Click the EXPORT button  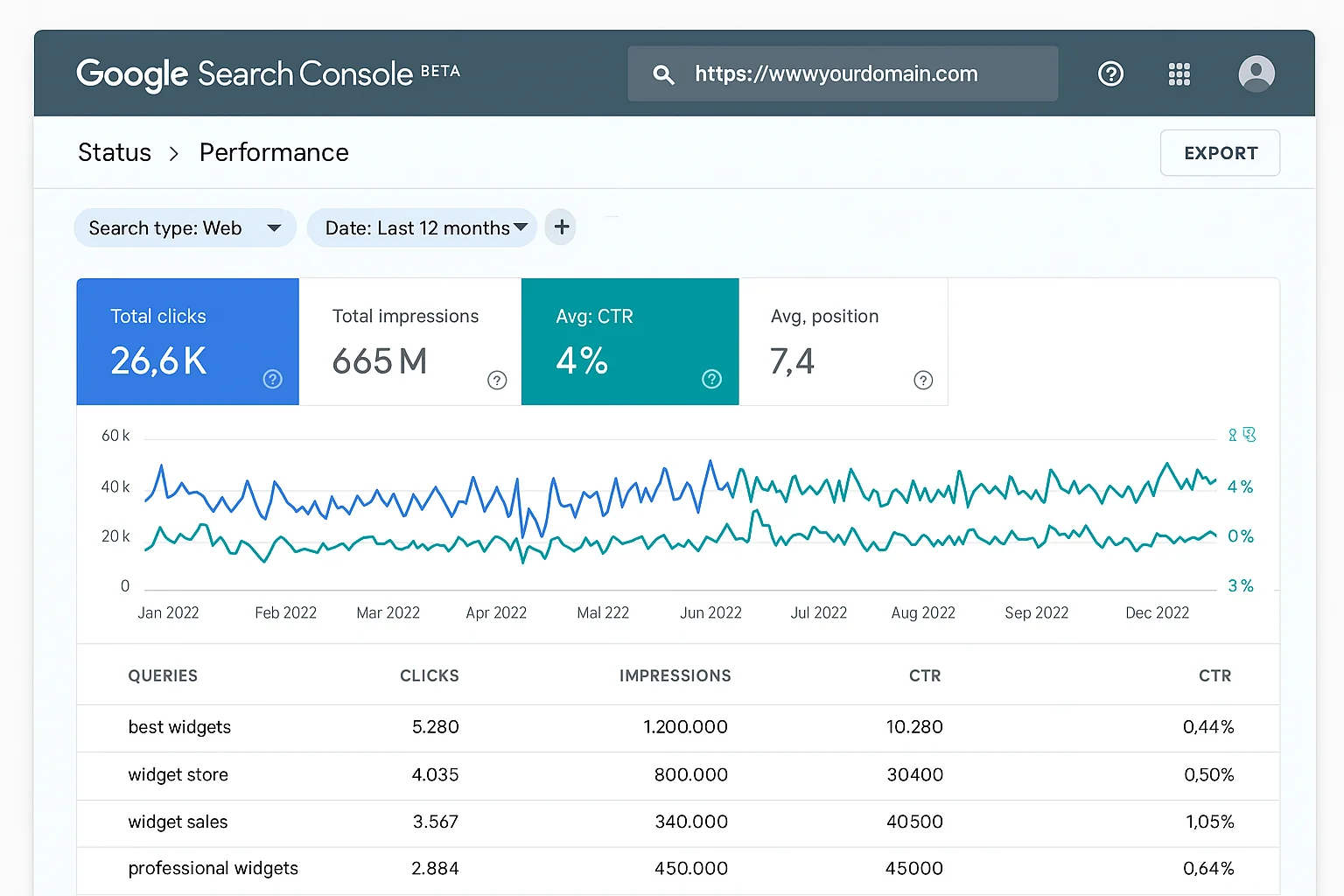pyautogui.click(x=1220, y=152)
